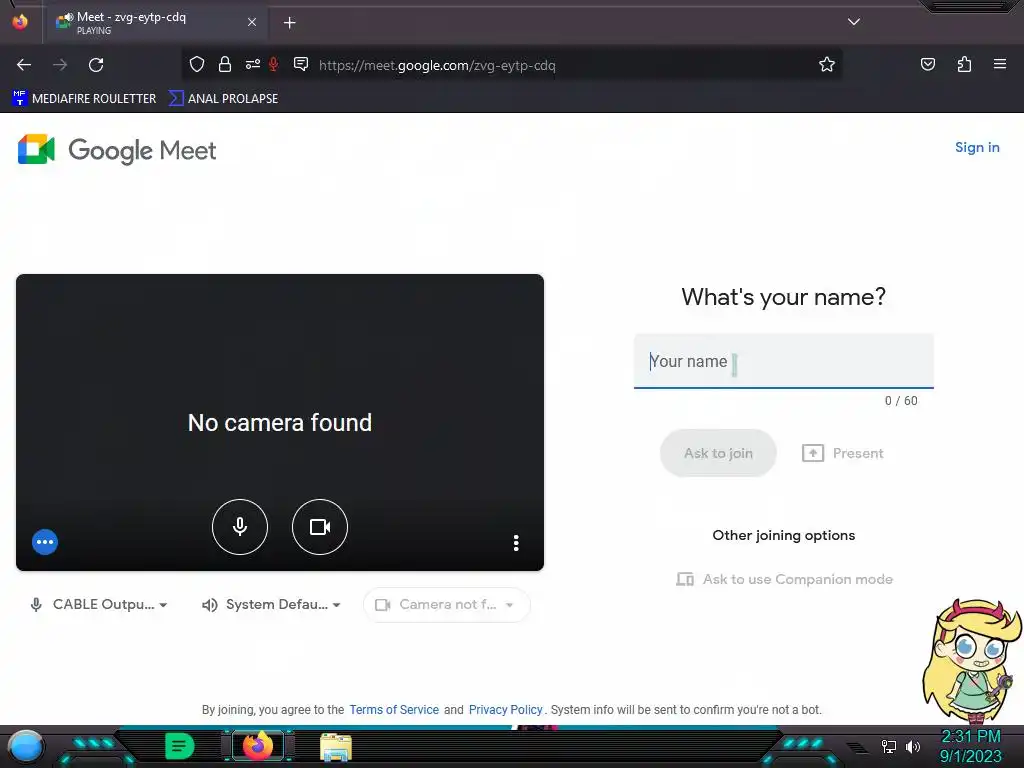Open the Pocket save icon
The height and width of the screenshot is (768, 1024).
tap(927, 64)
